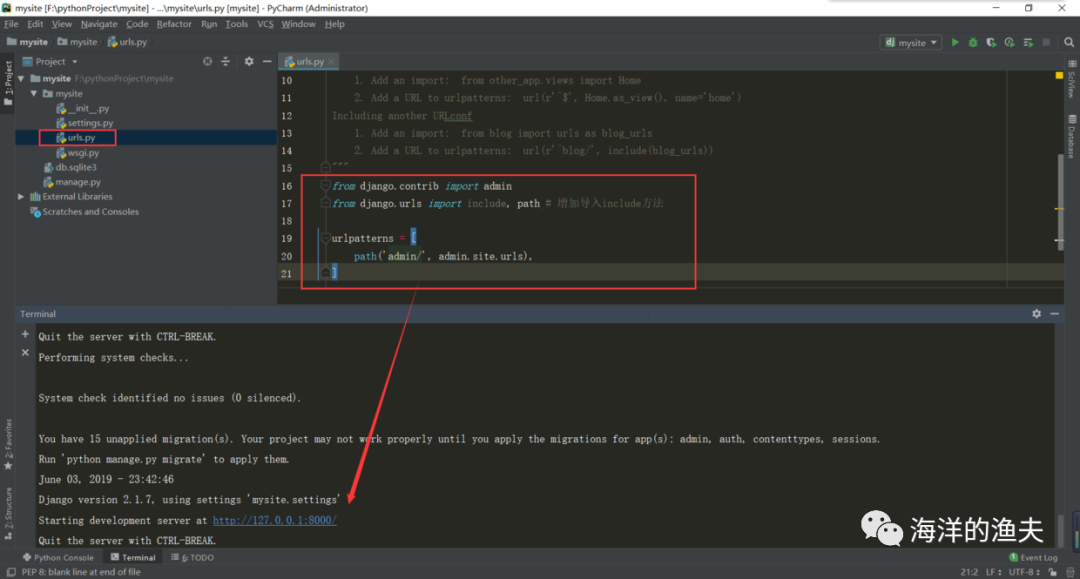1080x579 pixels.
Task: Open the File menu
Action: click(11, 24)
